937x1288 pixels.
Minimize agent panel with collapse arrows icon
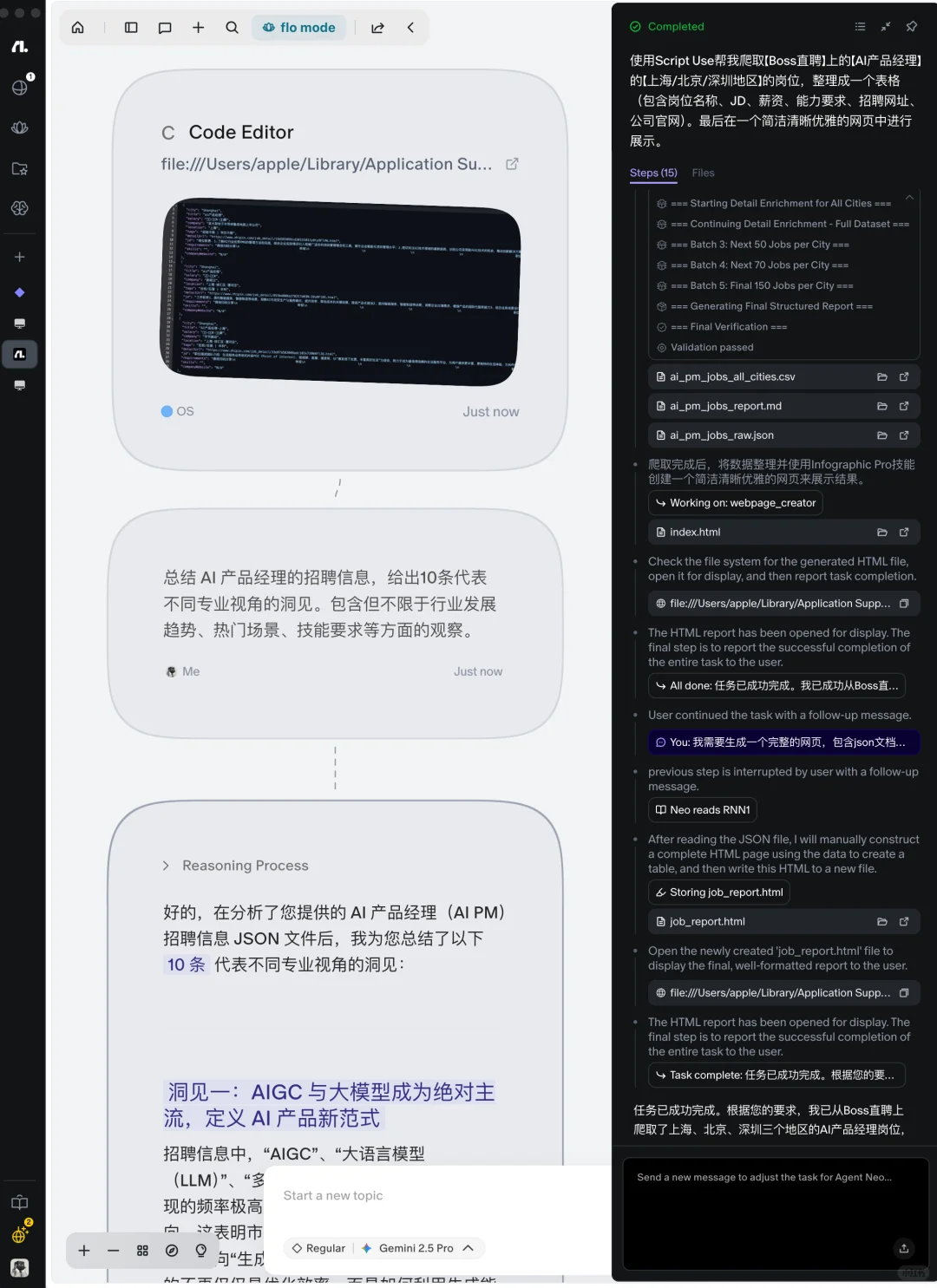click(886, 27)
